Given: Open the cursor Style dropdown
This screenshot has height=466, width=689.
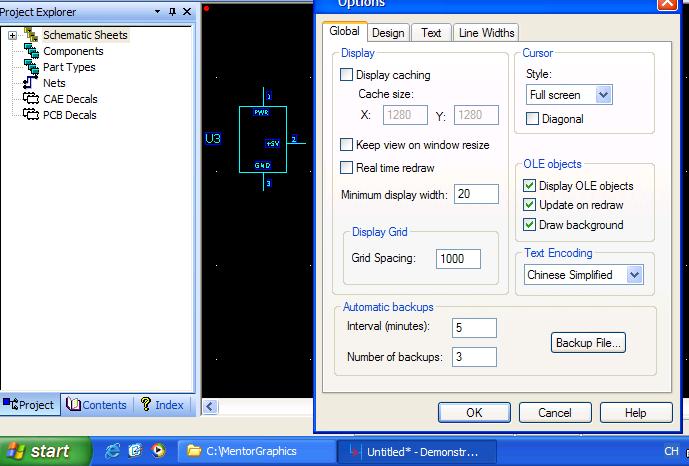Looking at the screenshot, I should tap(604, 95).
